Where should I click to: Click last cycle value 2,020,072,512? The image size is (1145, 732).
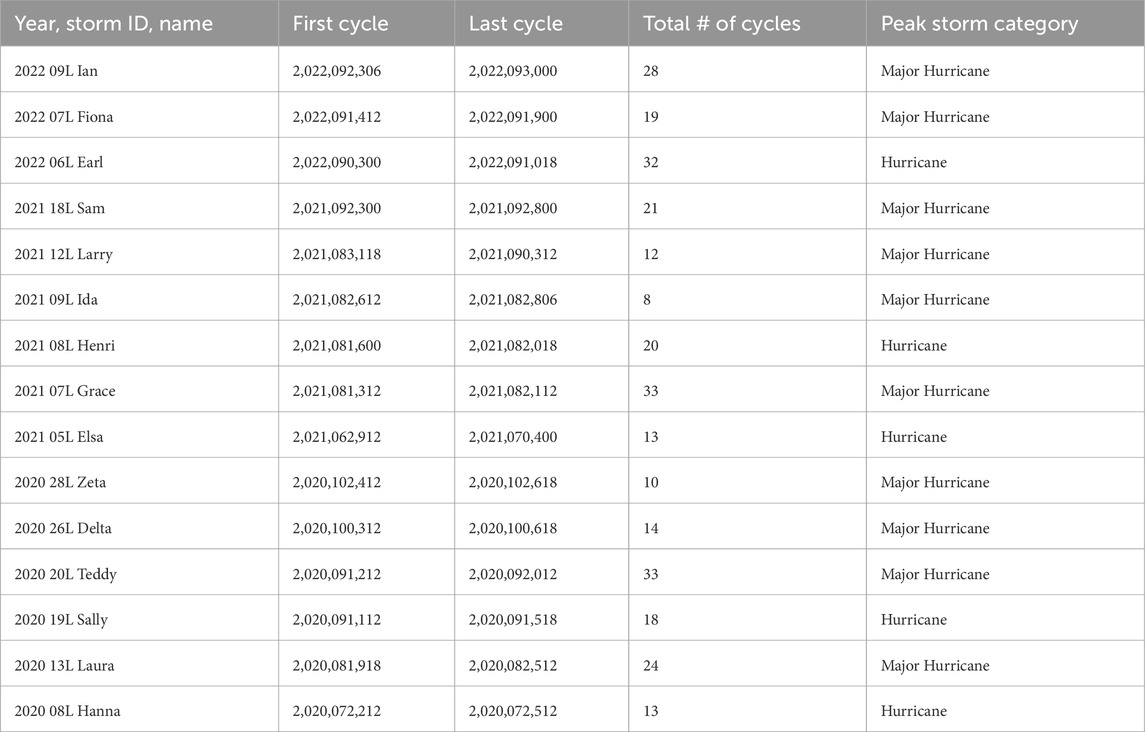coord(513,711)
